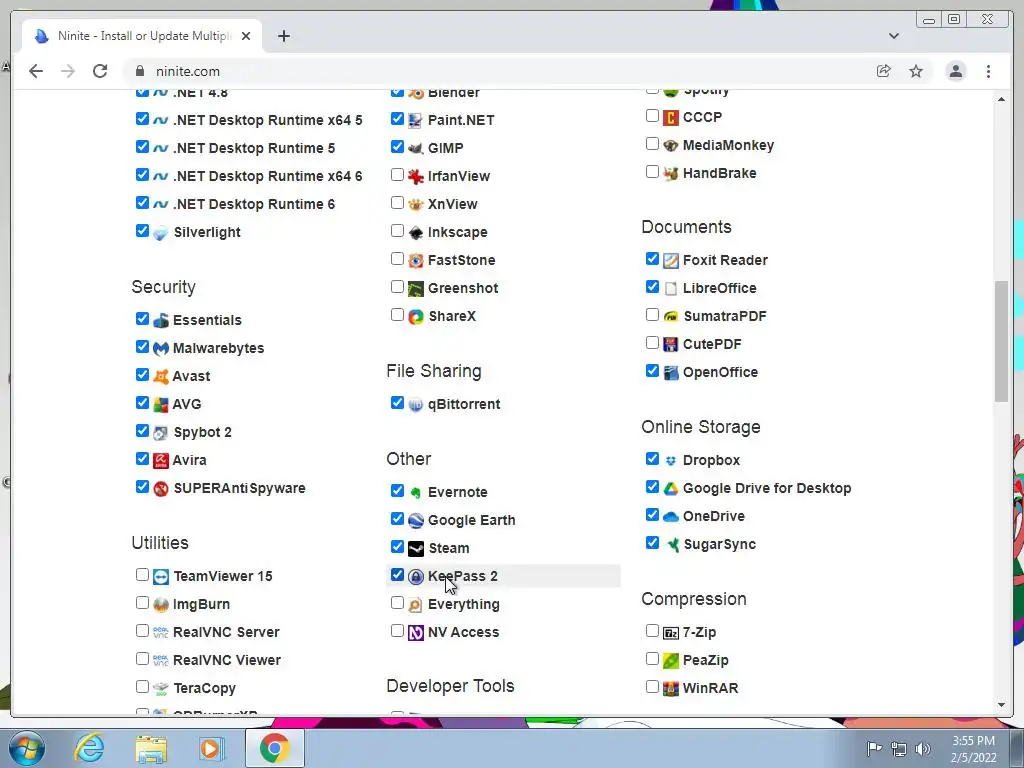Open a new tab with plus button

click(x=283, y=36)
